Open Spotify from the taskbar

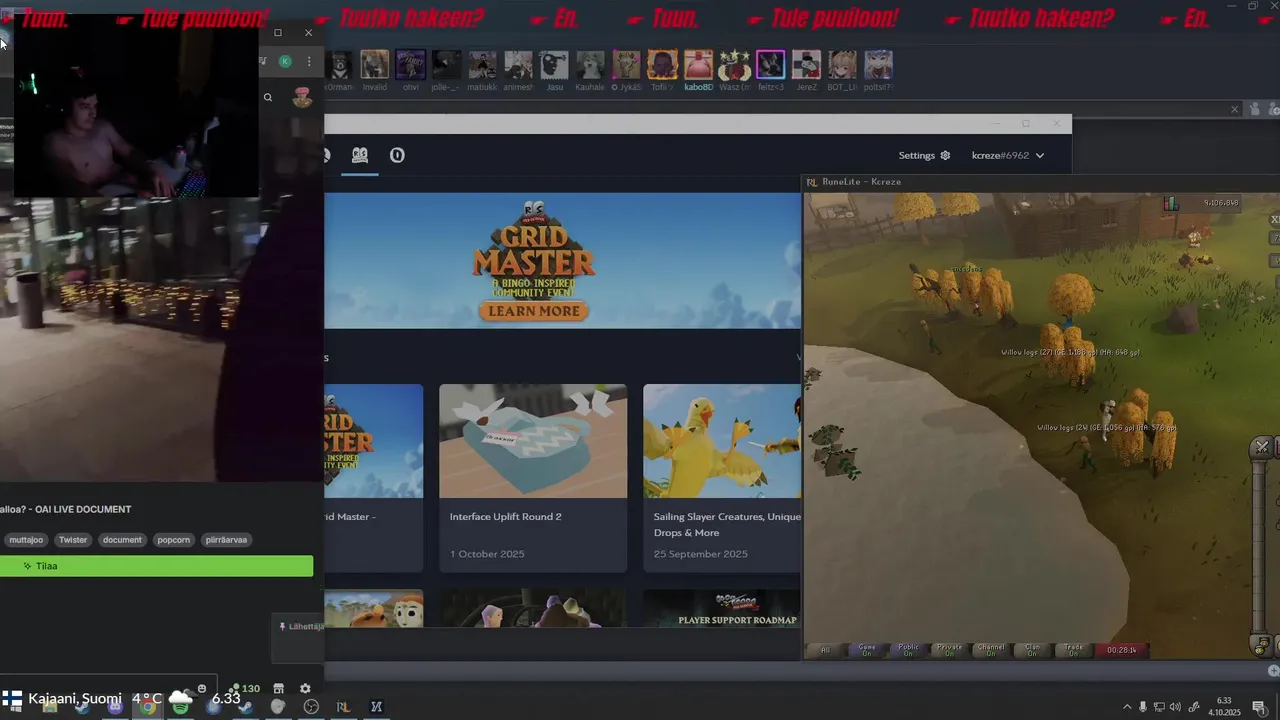pos(180,706)
